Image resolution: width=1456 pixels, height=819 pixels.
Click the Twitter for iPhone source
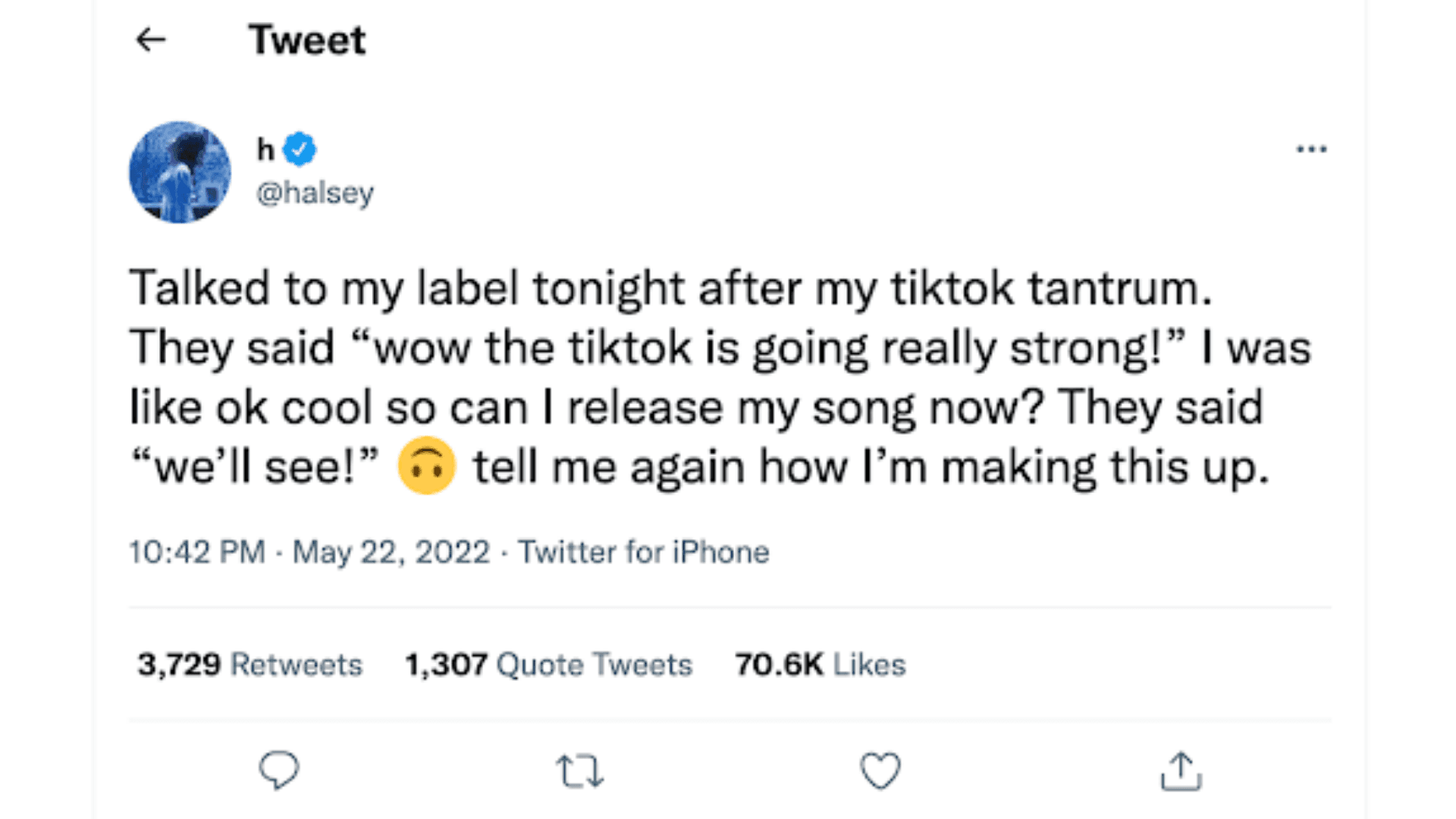tap(643, 552)
